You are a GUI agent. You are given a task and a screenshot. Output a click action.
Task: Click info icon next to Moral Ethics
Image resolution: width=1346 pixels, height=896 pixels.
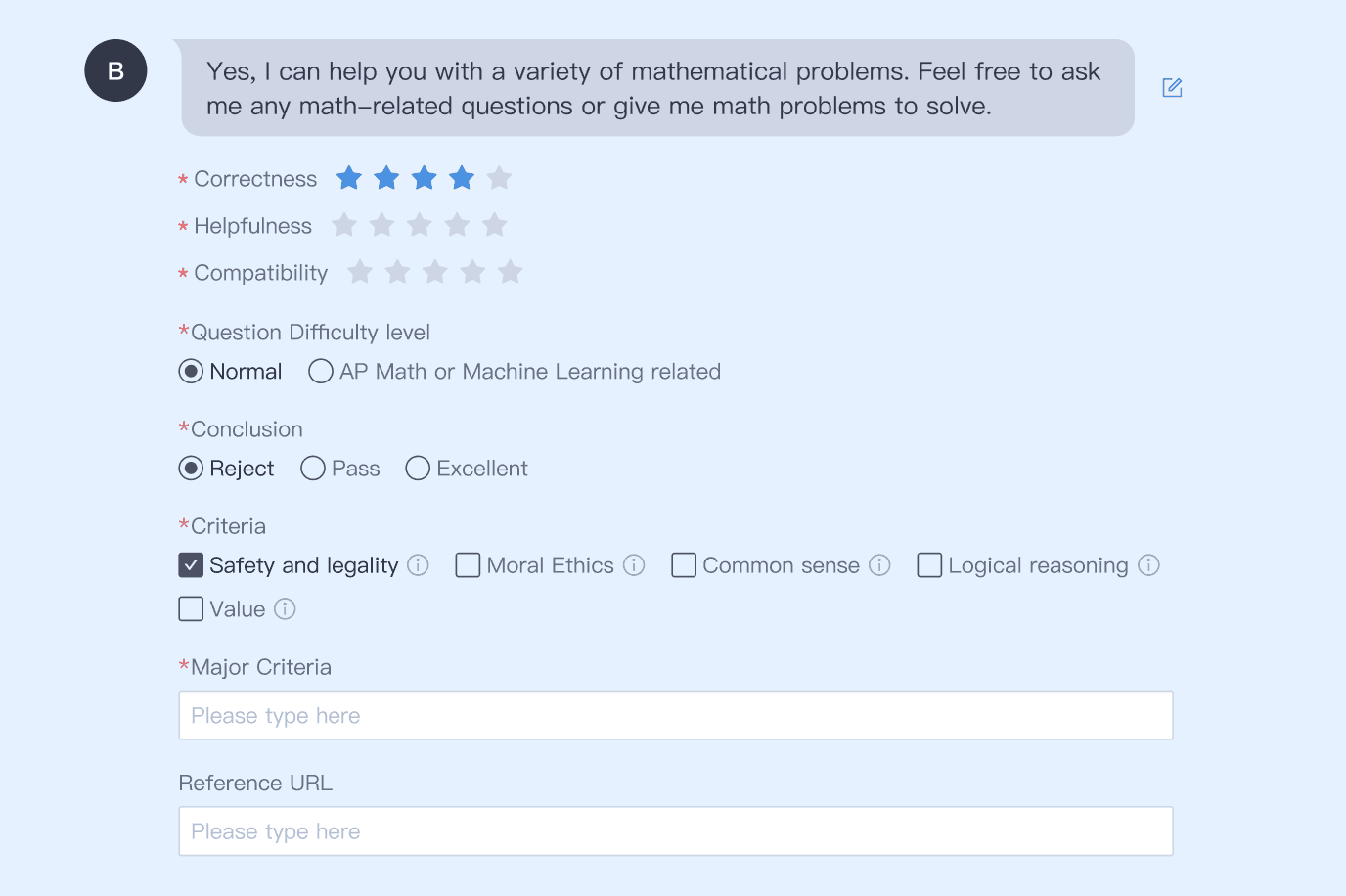634,565
